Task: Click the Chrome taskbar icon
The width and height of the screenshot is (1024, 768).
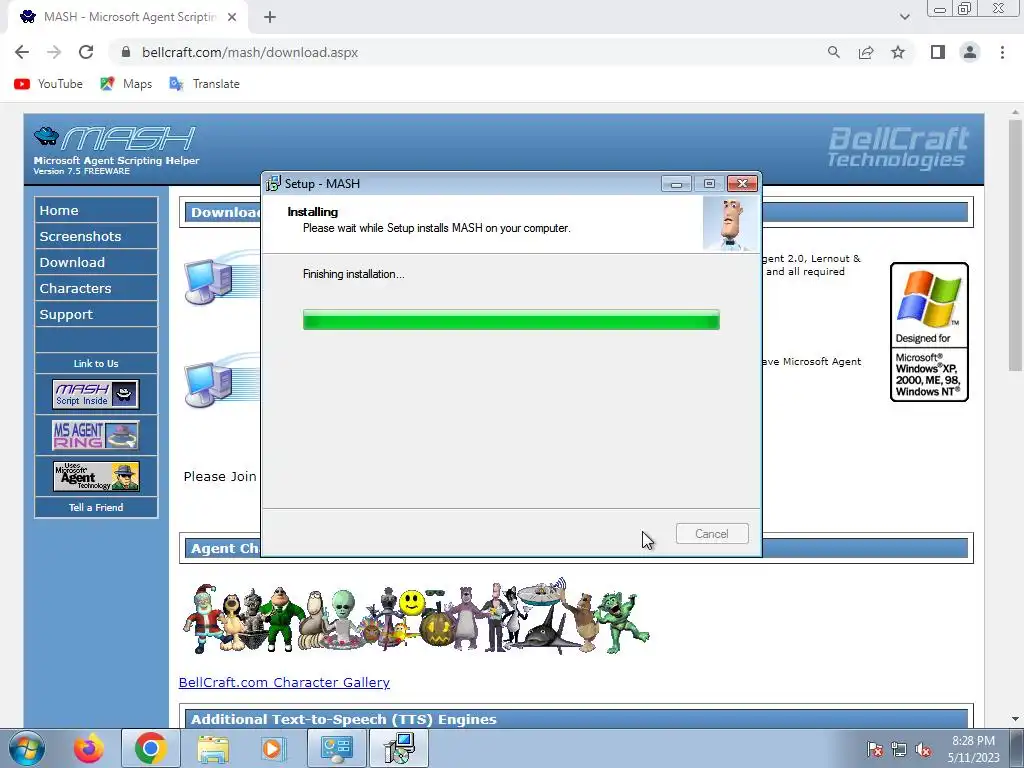Action: [150, 748]
